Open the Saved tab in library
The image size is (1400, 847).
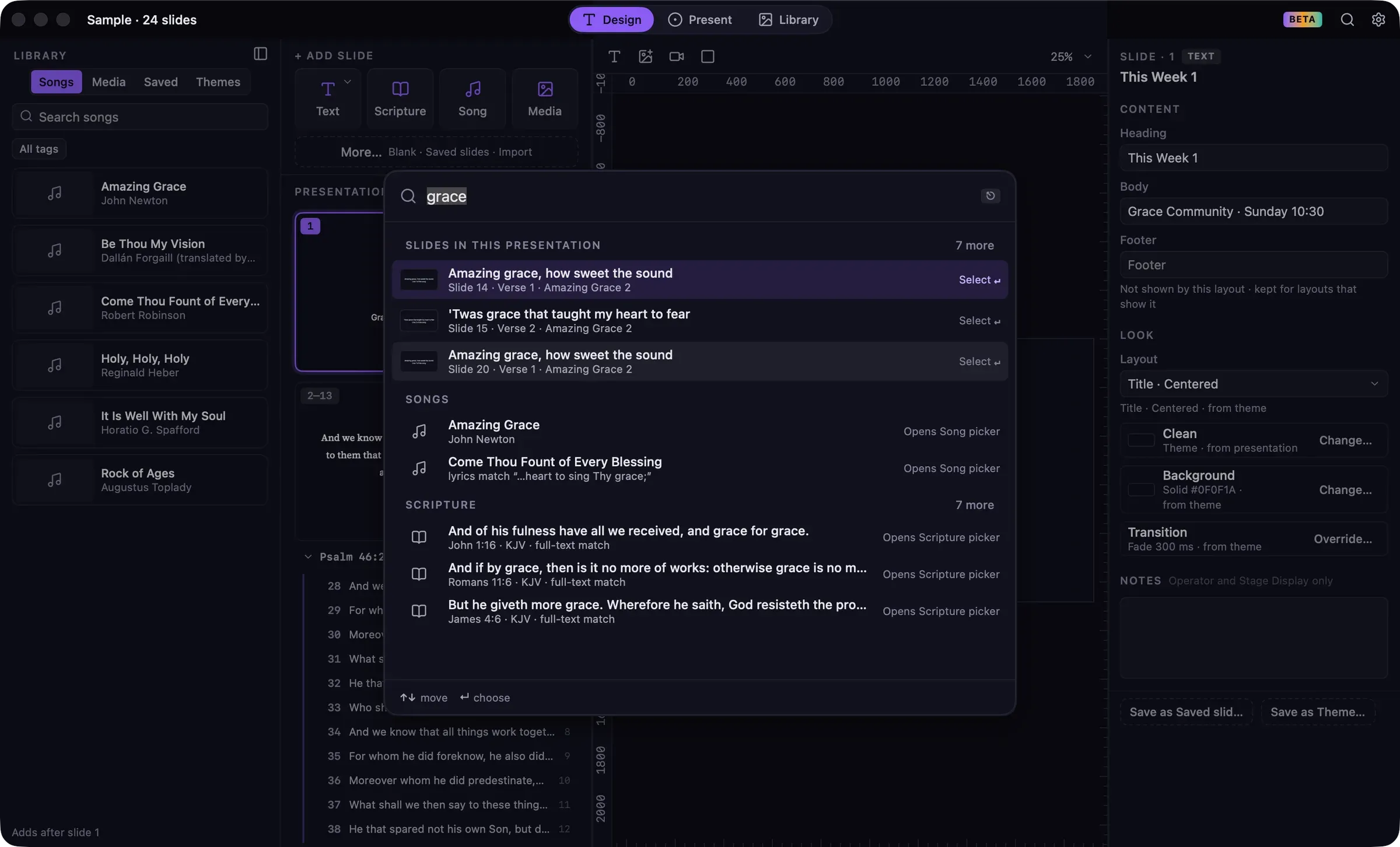coord(161,82)
